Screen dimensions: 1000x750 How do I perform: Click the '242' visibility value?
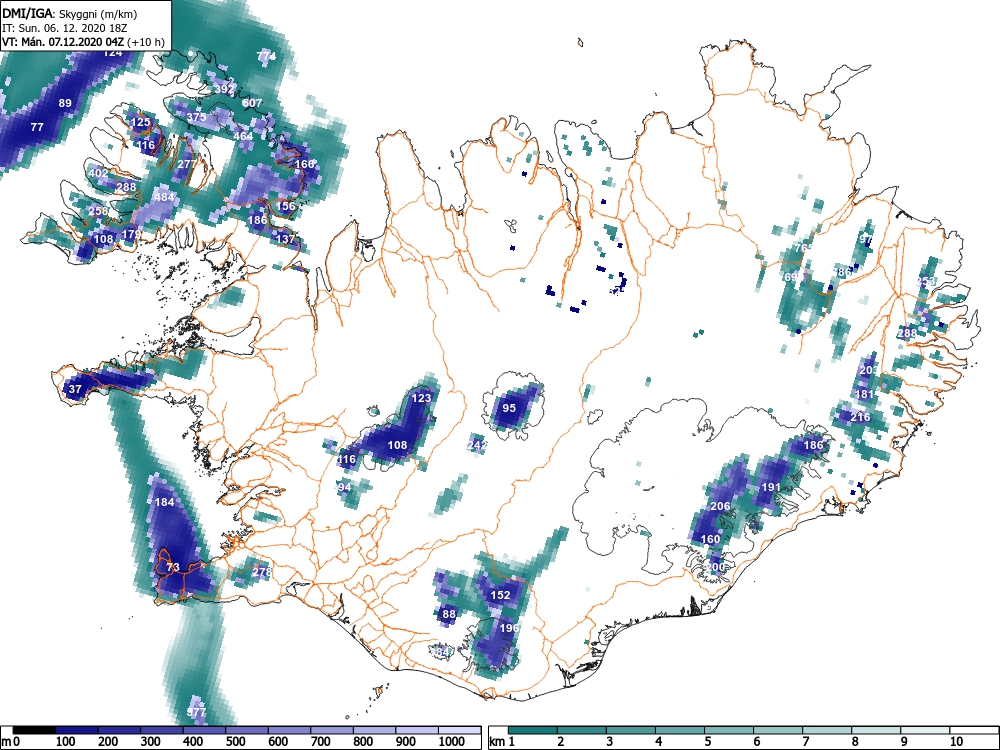coord(478,445)
